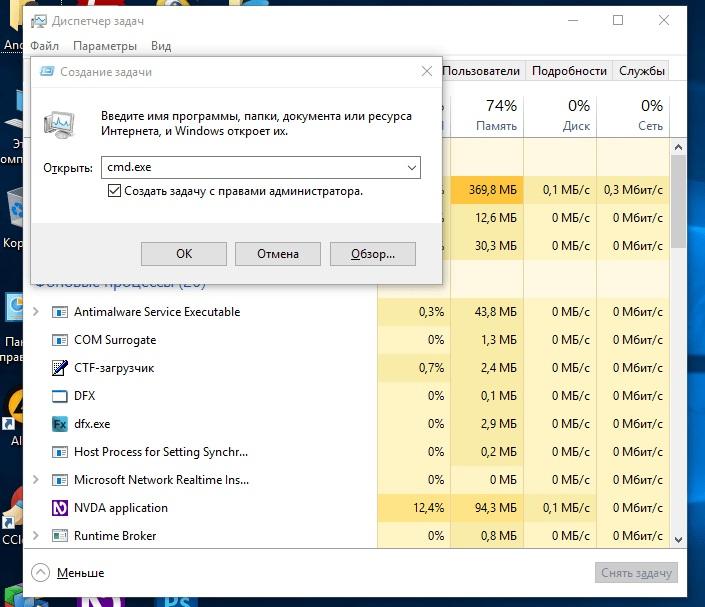This screenshot has width=705, height=607.
Task: Click the Отмена button
Action: (278, 254)
